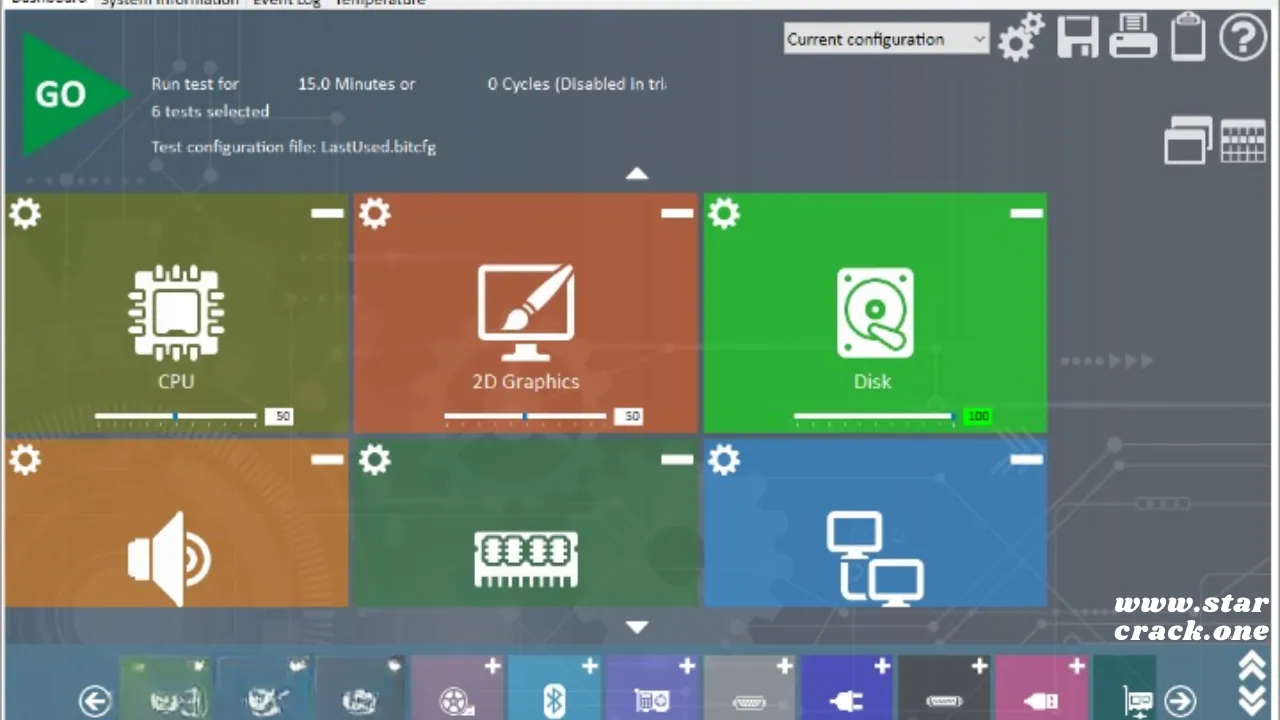
Task: Save configuration with the floppy disk icon
Action: tap(1078, 38)
